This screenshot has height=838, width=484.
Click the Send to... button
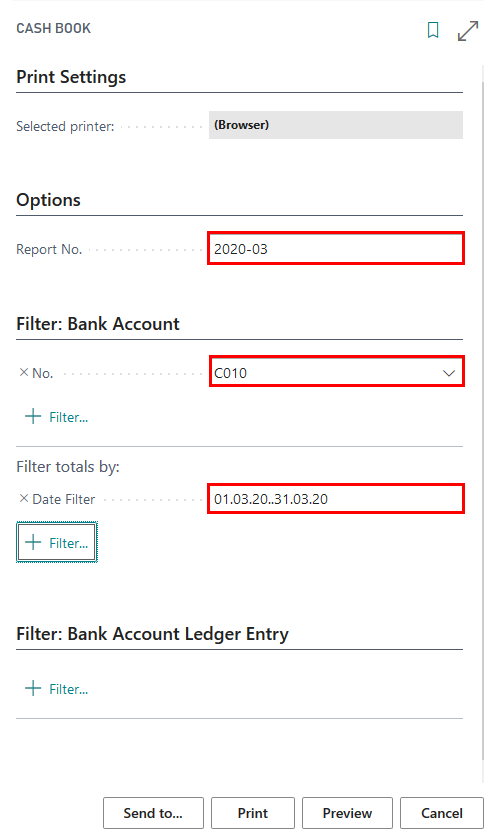point(153,813)
